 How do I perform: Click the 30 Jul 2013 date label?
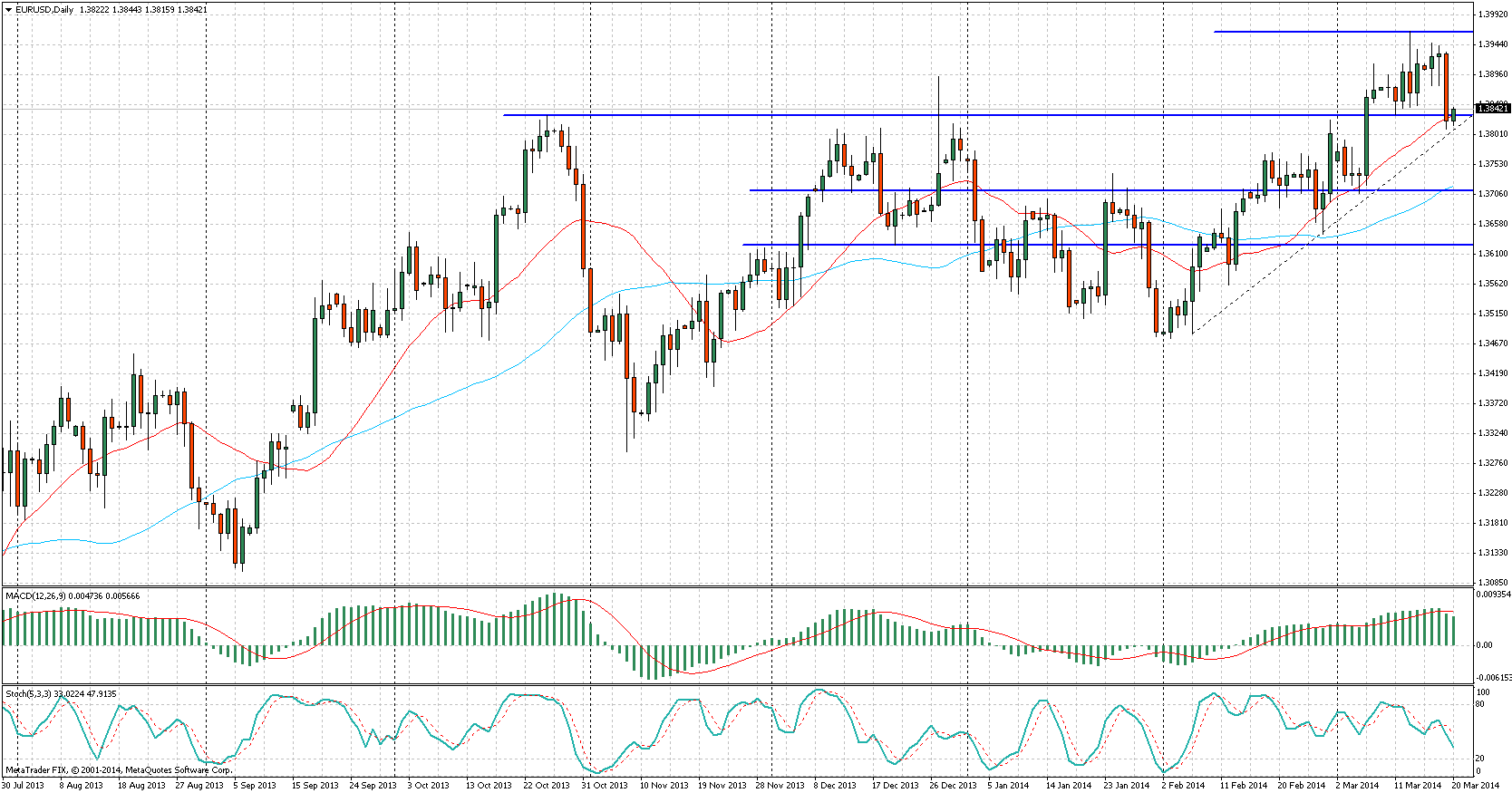pos(22,786)
